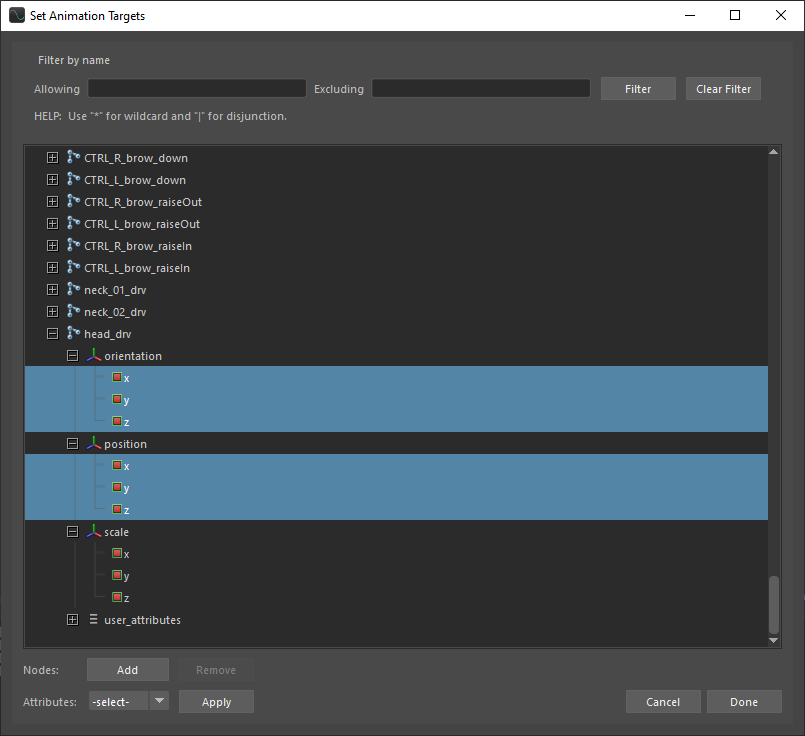Expand the user_attributes group
The width and height of the screenshot is (805, 736).
click(x=72, y=620)
